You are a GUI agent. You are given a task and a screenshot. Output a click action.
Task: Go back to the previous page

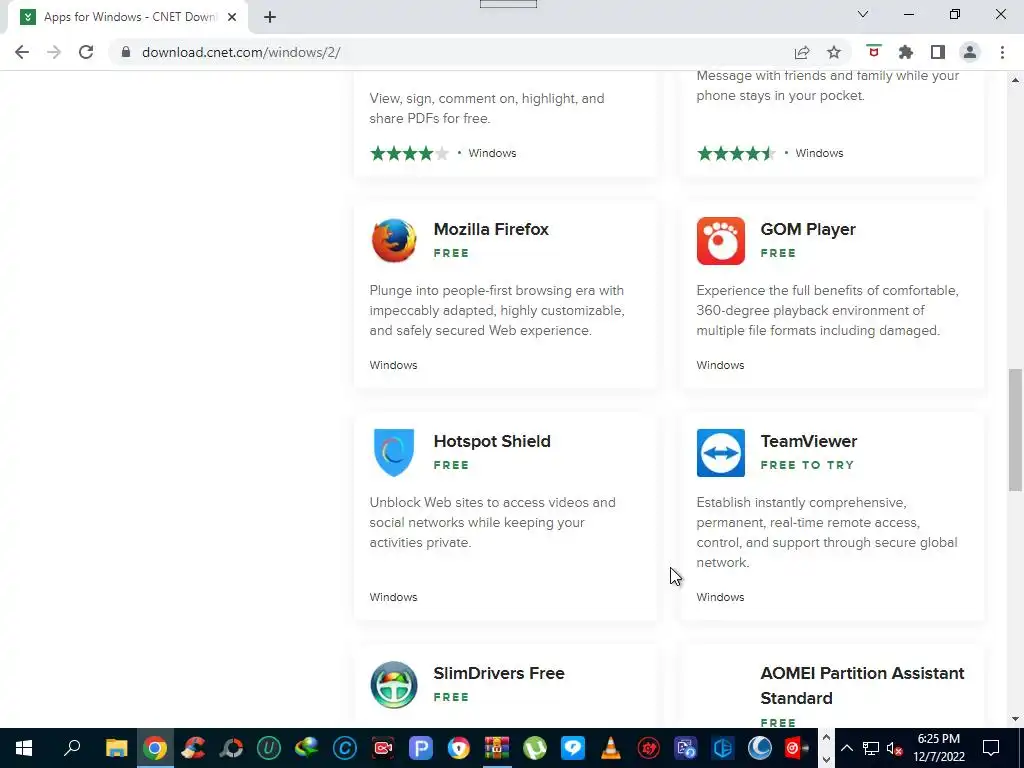coord(22,52)
